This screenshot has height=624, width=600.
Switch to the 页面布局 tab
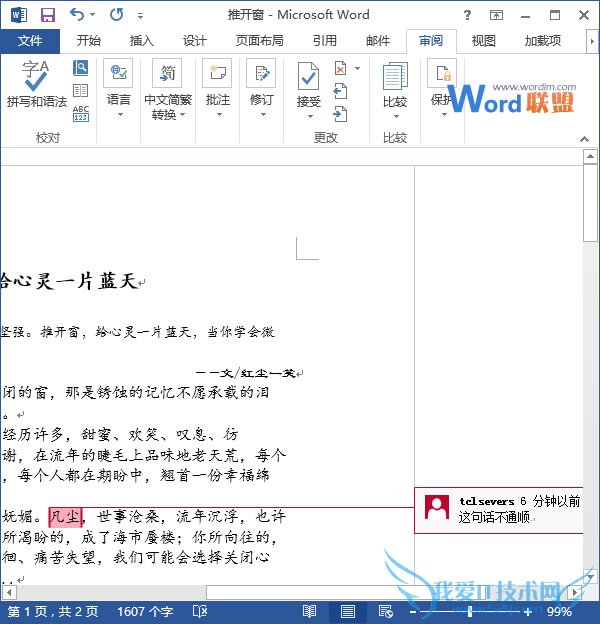click(260, 41)
